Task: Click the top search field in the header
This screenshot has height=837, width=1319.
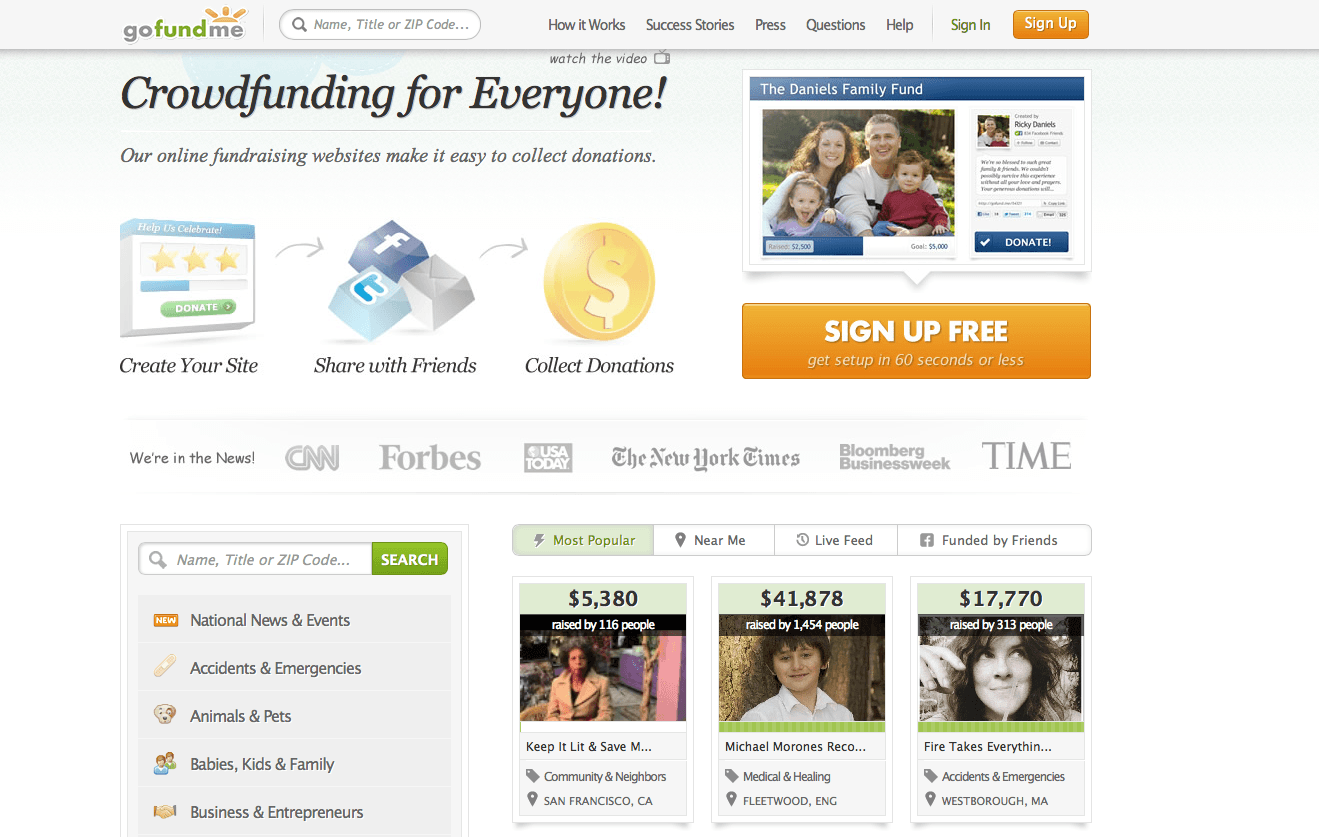Action: click(x=380, y=25)
